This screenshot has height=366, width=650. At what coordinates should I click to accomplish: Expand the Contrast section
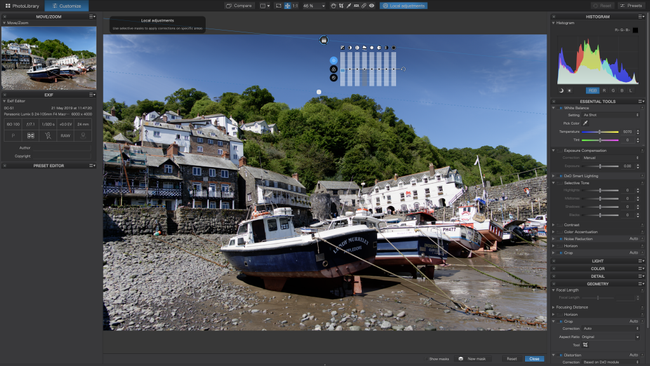click(553, 225)
